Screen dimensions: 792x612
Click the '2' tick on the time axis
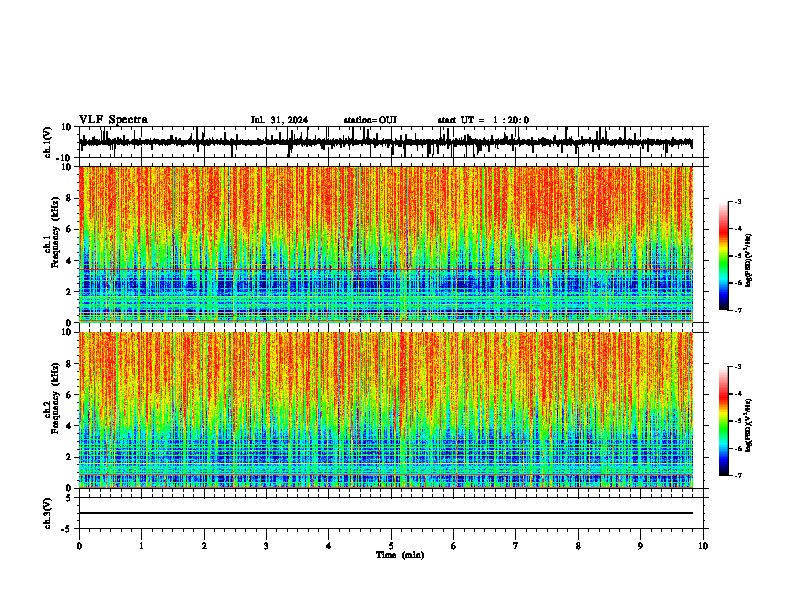[x=204, y=546]
